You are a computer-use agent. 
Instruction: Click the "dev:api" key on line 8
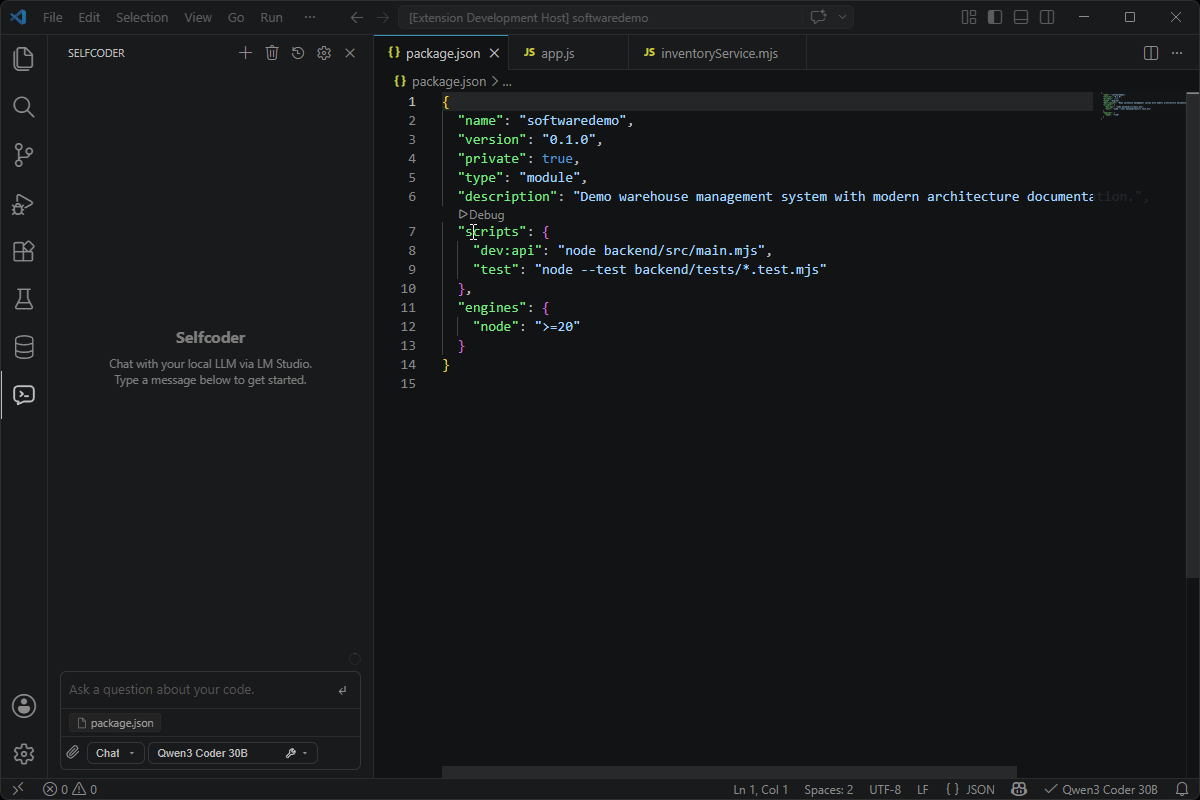(508, 250)
